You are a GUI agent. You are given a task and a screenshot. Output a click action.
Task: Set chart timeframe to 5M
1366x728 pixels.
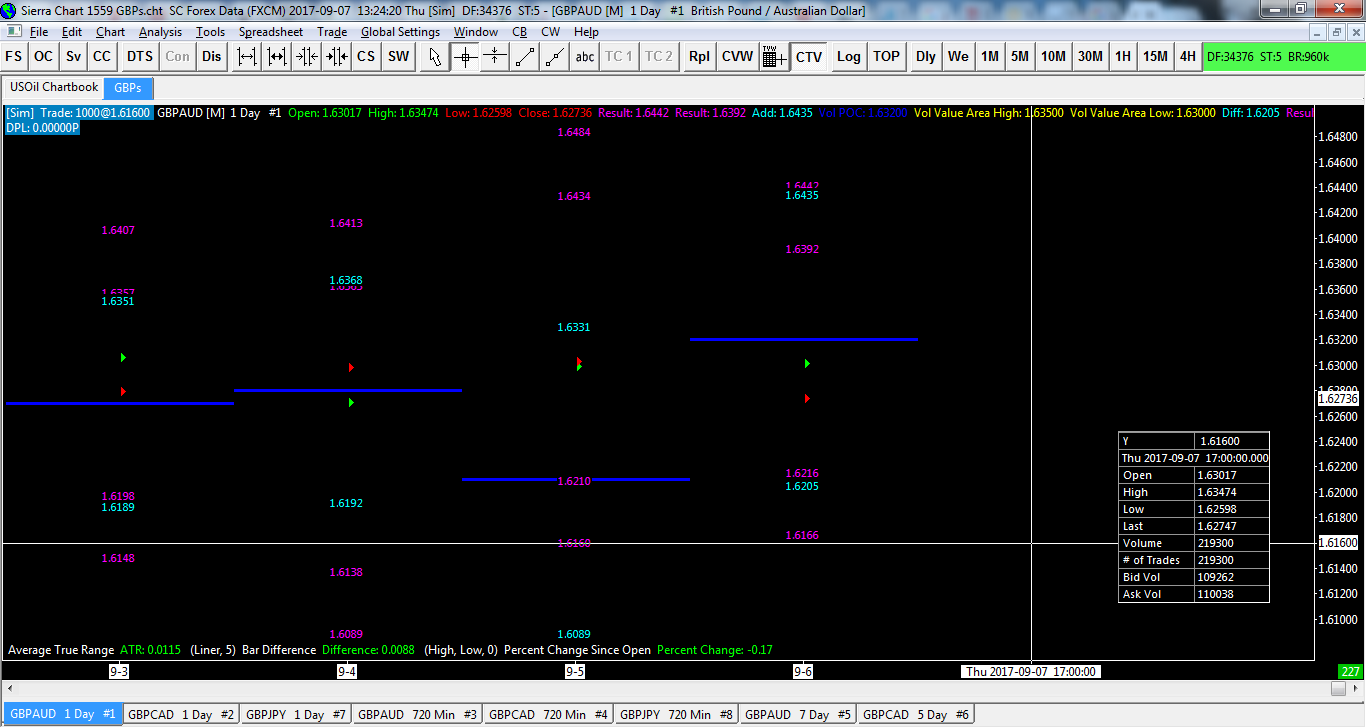1020,56
